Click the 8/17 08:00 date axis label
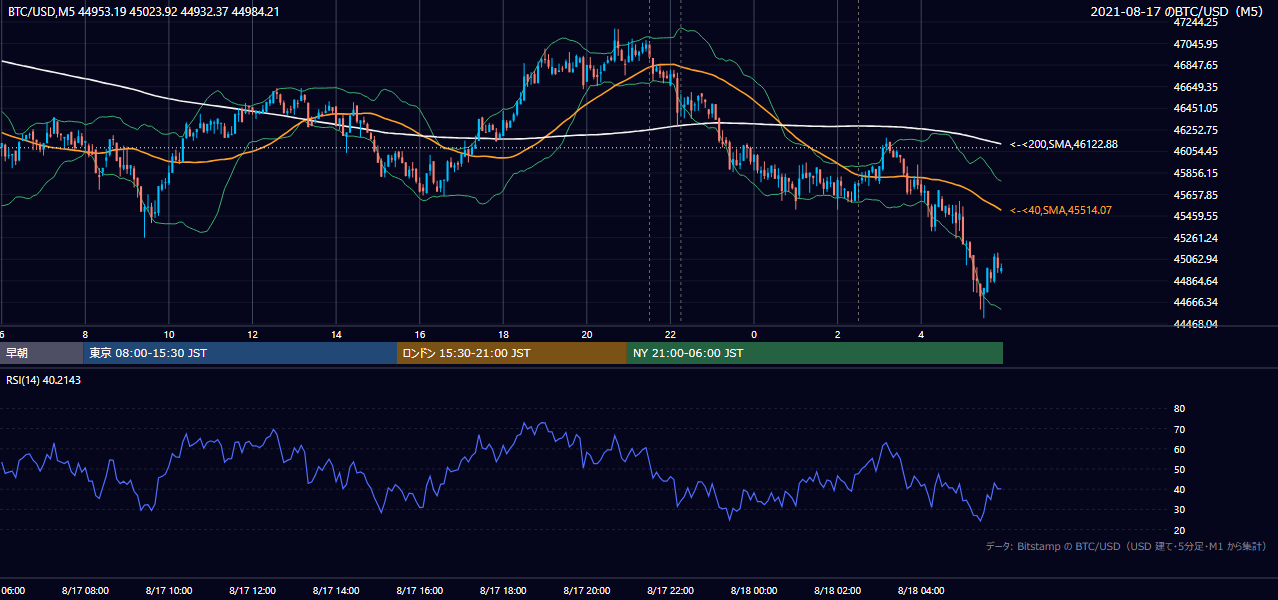The image size is (1278, 600). click(85, 591)
